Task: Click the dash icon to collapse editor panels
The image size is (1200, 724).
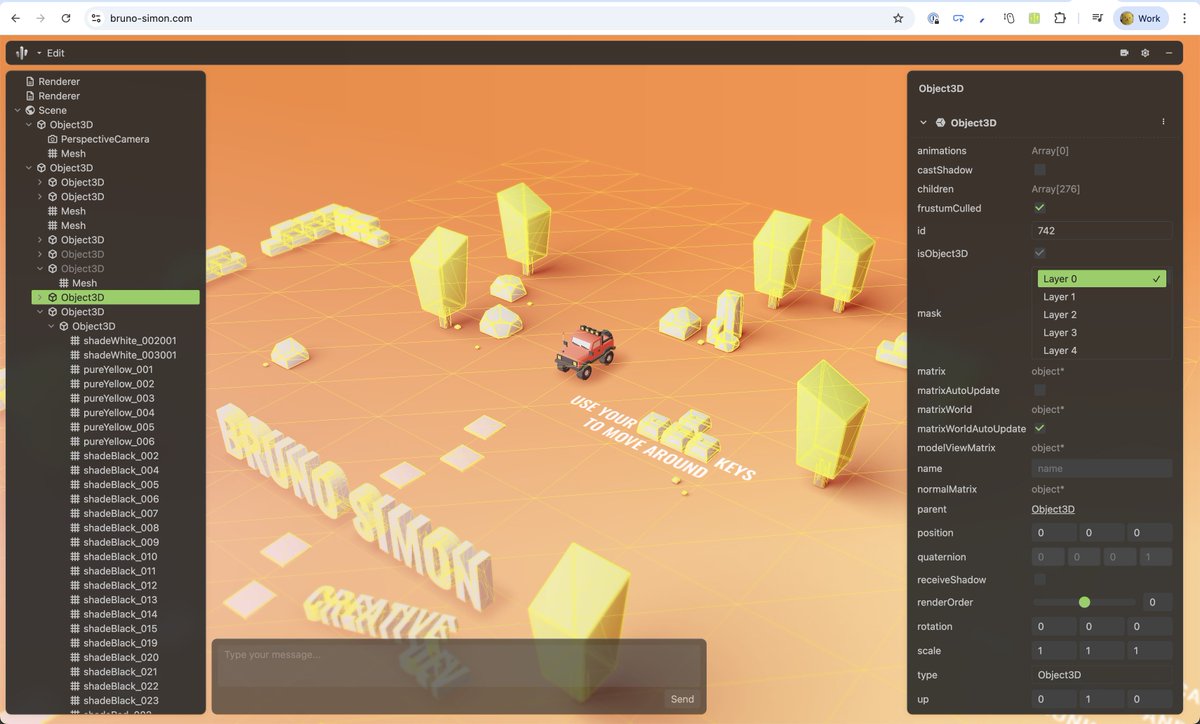Action: [x=1169, y=53]
